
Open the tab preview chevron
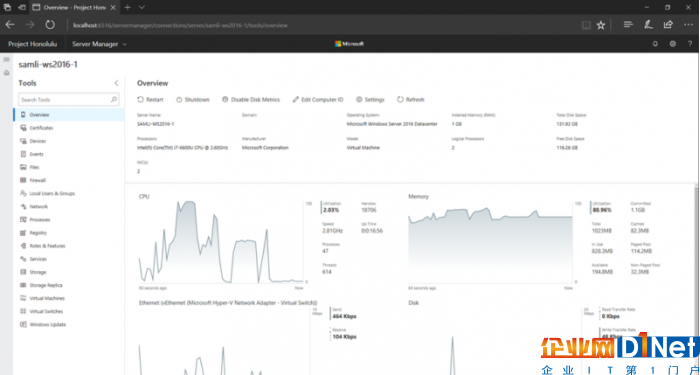[142, 8]
